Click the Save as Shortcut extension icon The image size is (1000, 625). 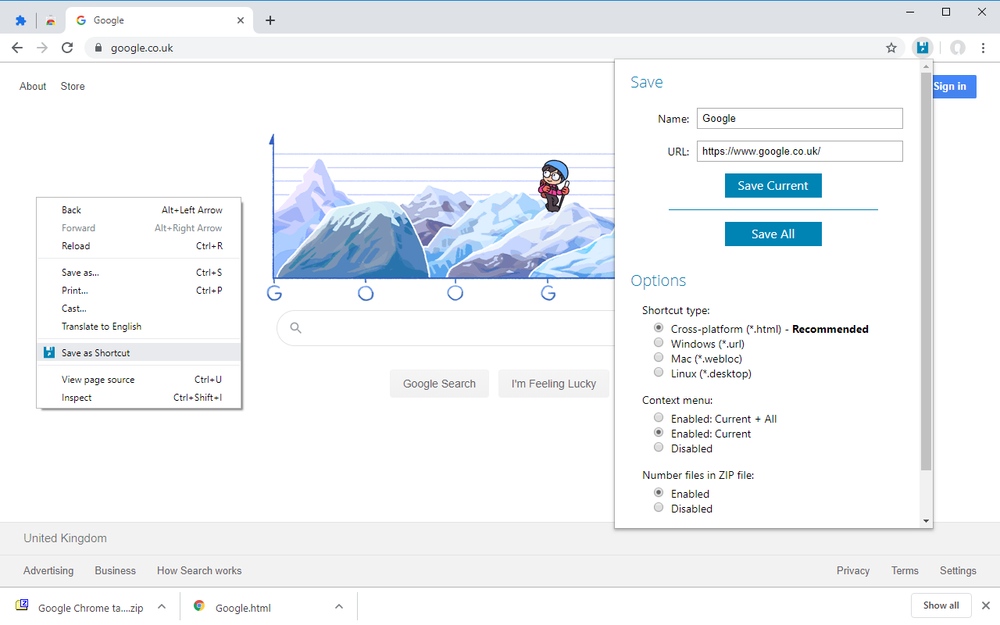pyautogui.click(x=922, y=47)
